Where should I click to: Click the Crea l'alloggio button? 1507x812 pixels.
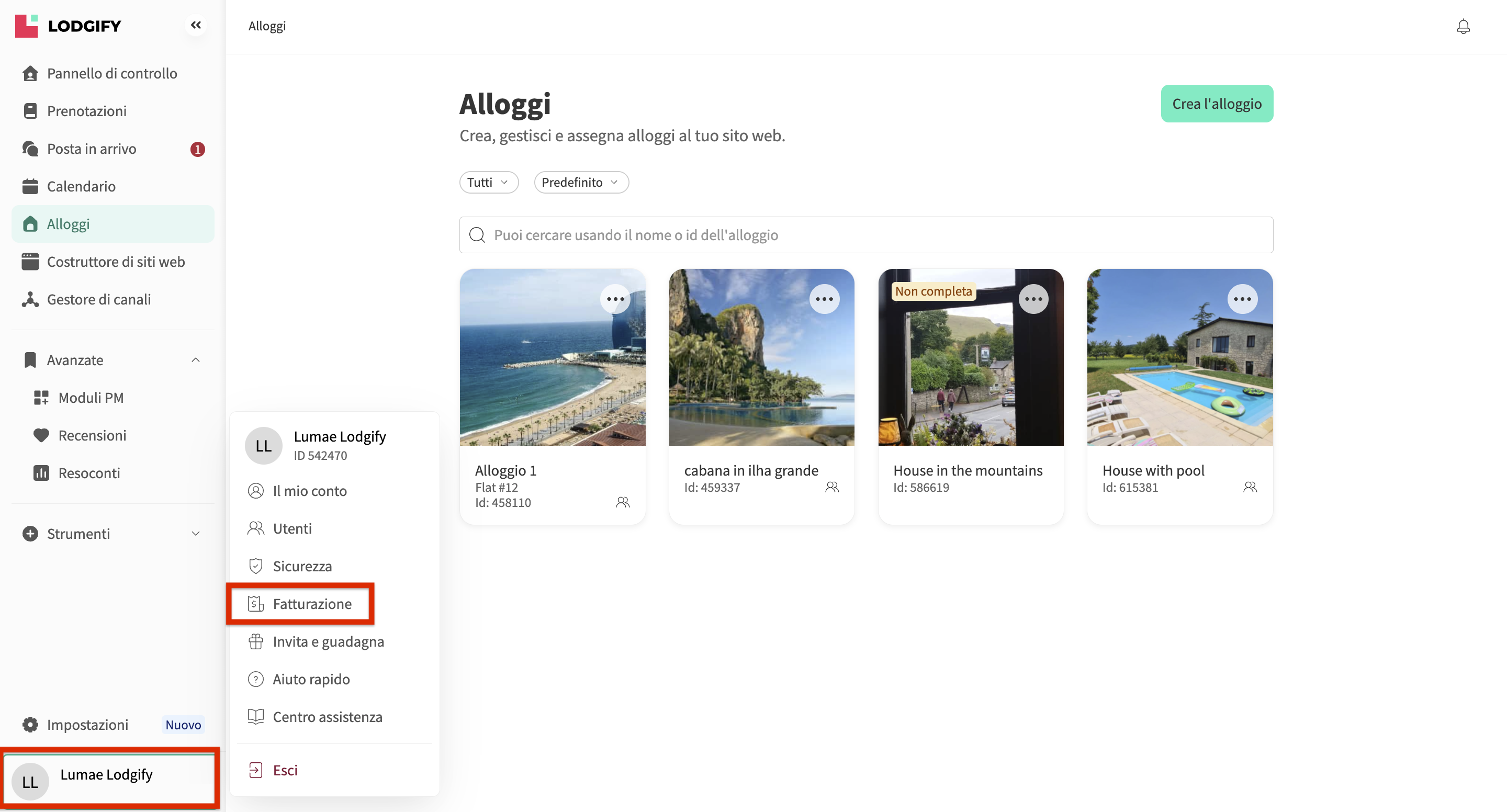pos(1216,104)
